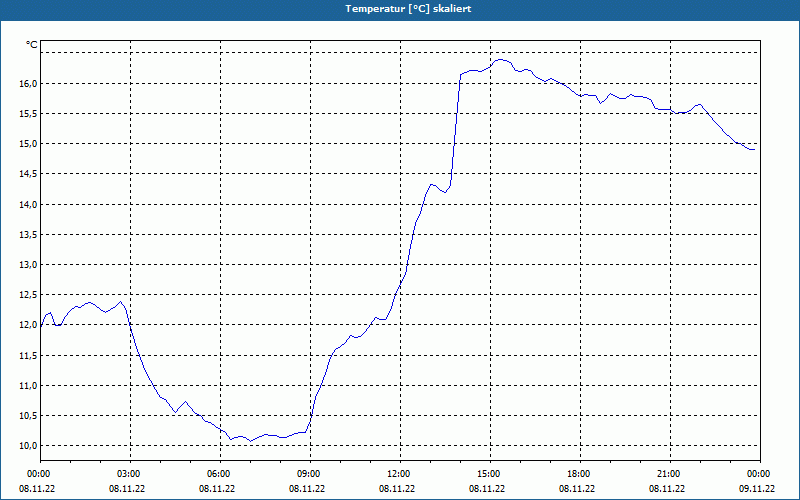Click the "08.11.22" date under 03:00
Image resolution: width=800 pixels, height=500 pixels.
(127, 489)
